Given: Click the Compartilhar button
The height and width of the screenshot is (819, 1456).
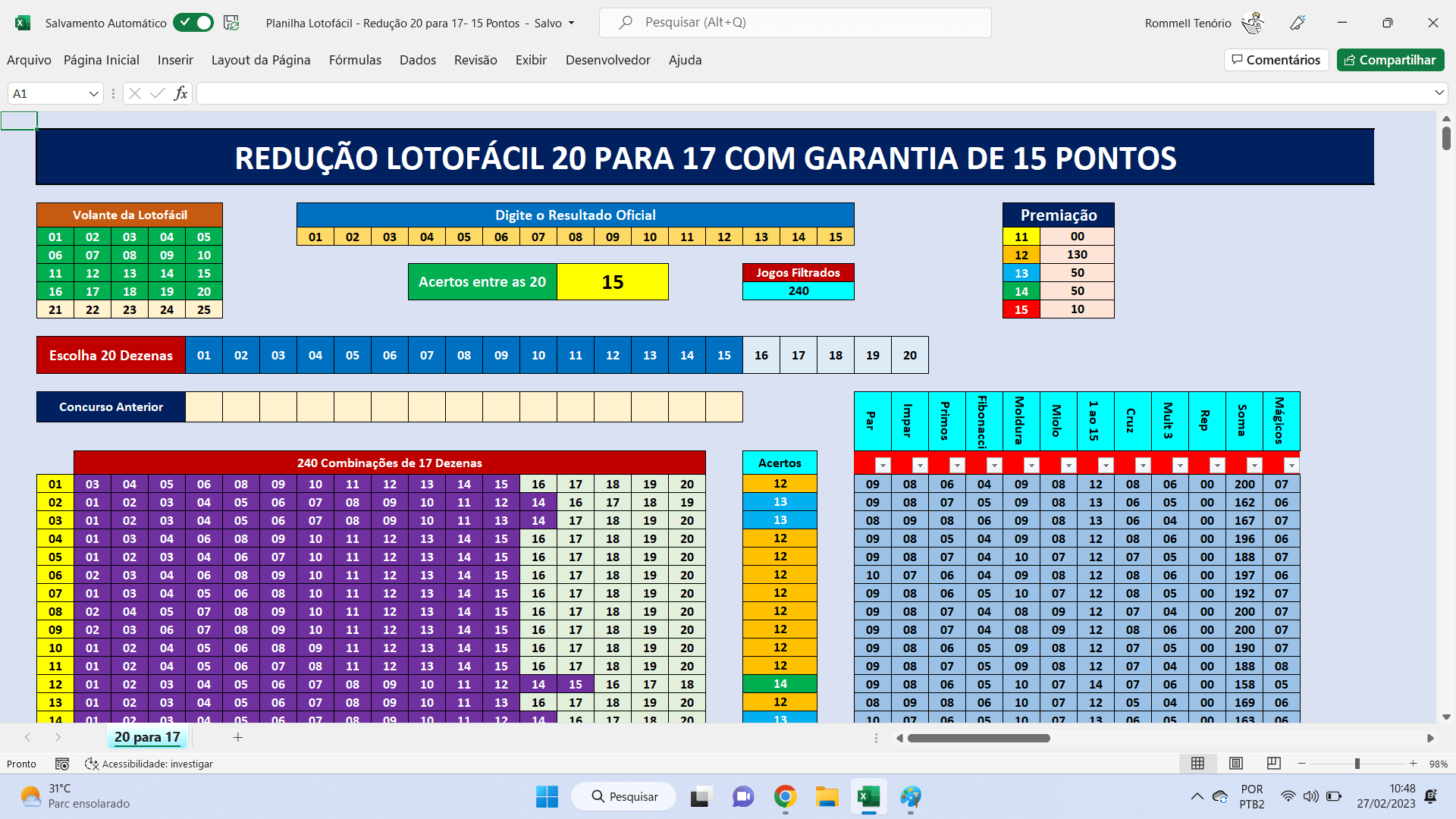Looking at the screenshot, I should (1391, 60).
